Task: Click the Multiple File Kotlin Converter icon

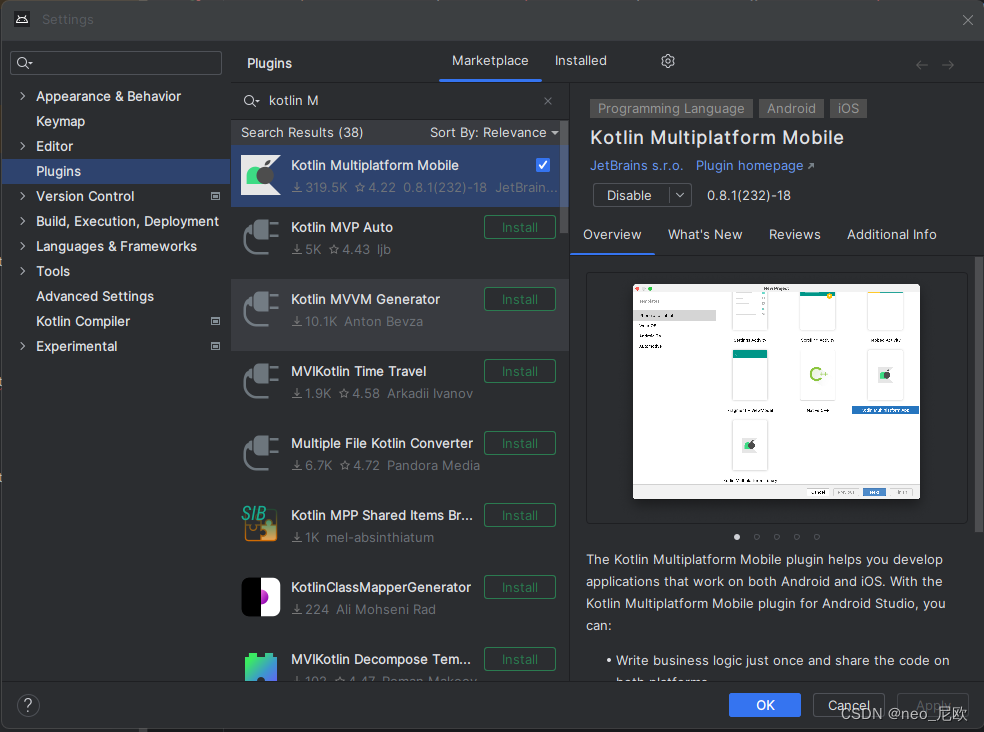Action: point(261,453)
